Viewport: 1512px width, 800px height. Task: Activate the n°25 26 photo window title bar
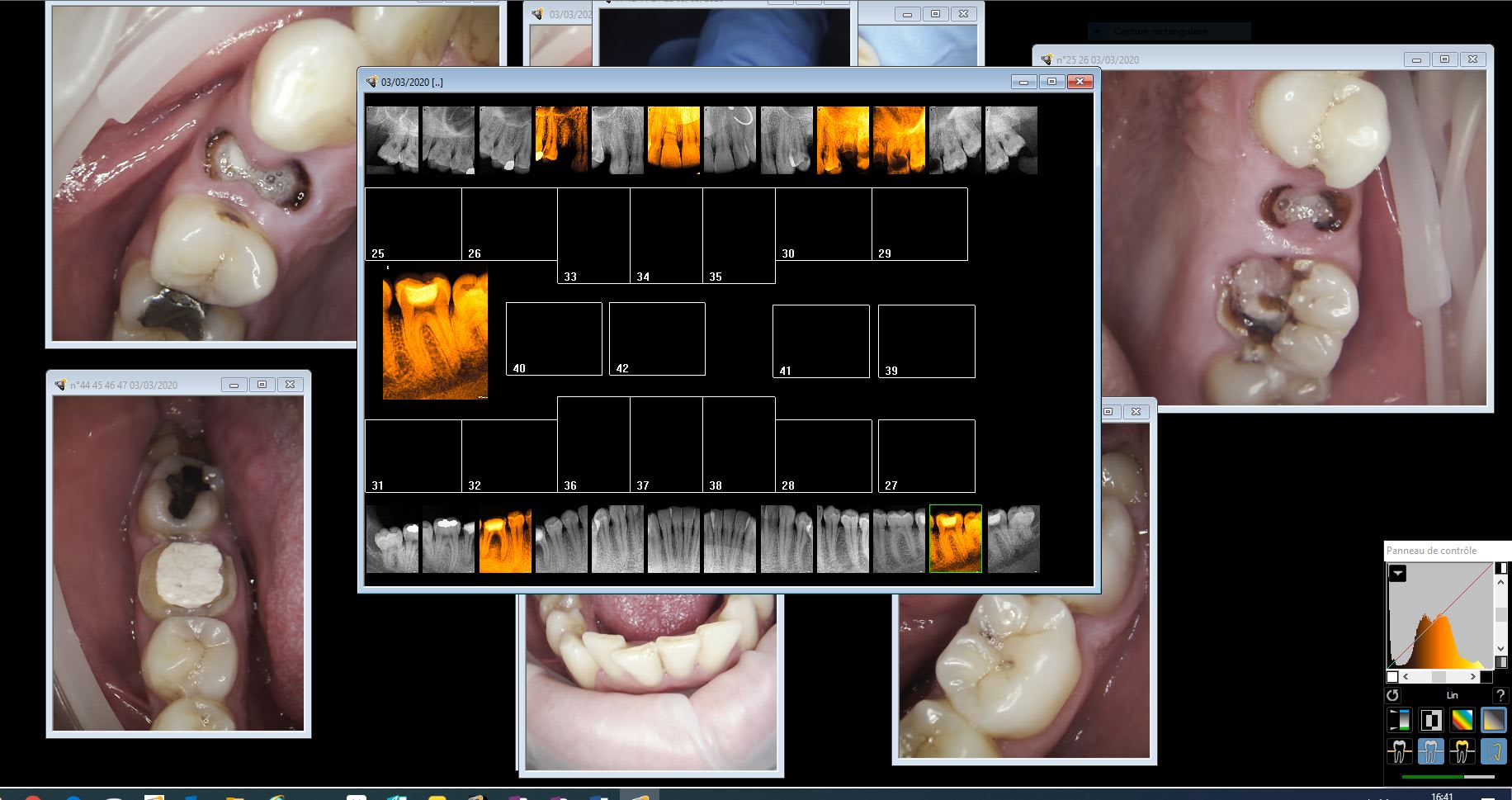[1221, 59]
